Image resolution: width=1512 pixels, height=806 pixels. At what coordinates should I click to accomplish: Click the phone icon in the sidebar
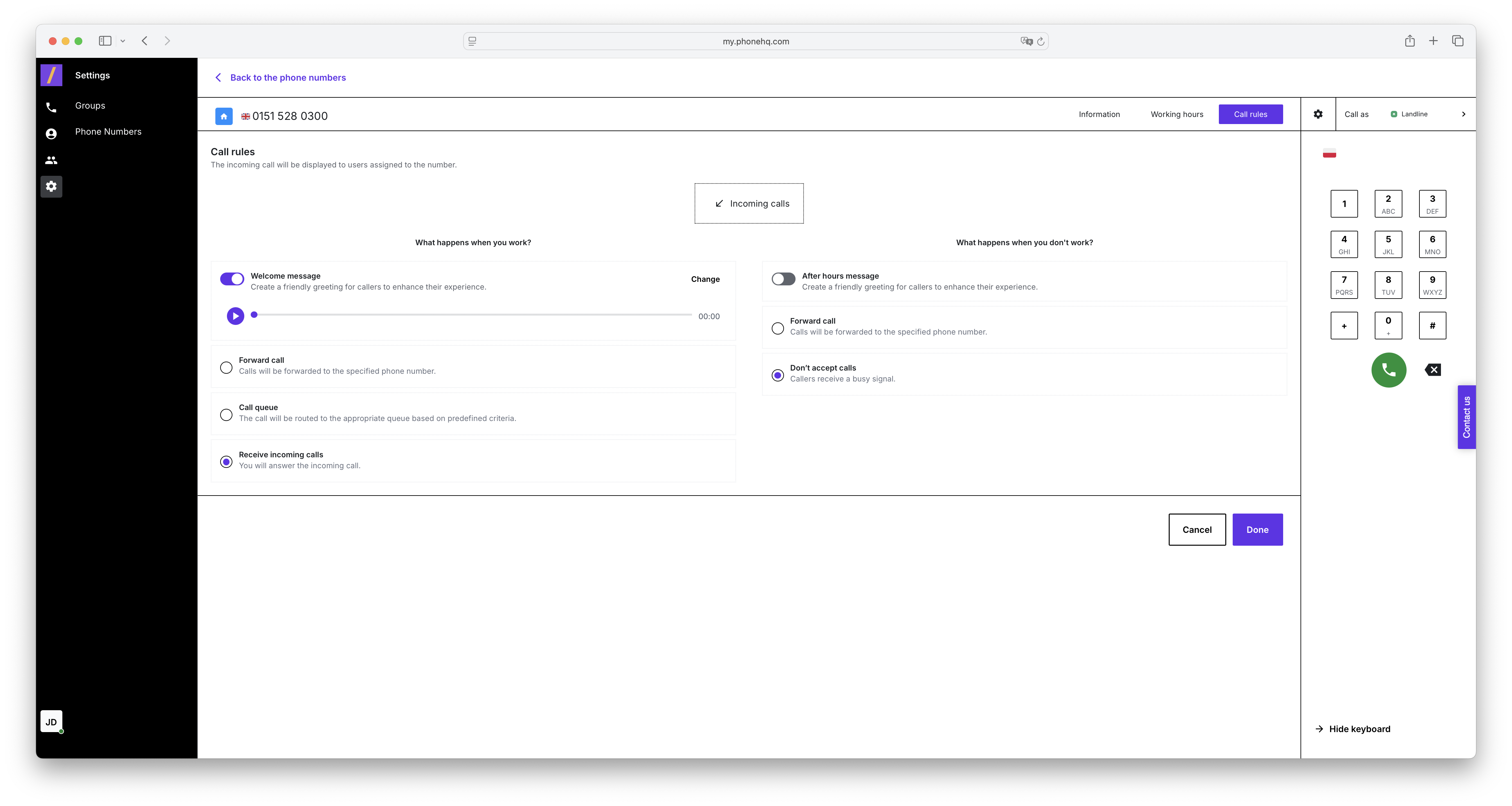pyautogui.click(x=51, y=107)
